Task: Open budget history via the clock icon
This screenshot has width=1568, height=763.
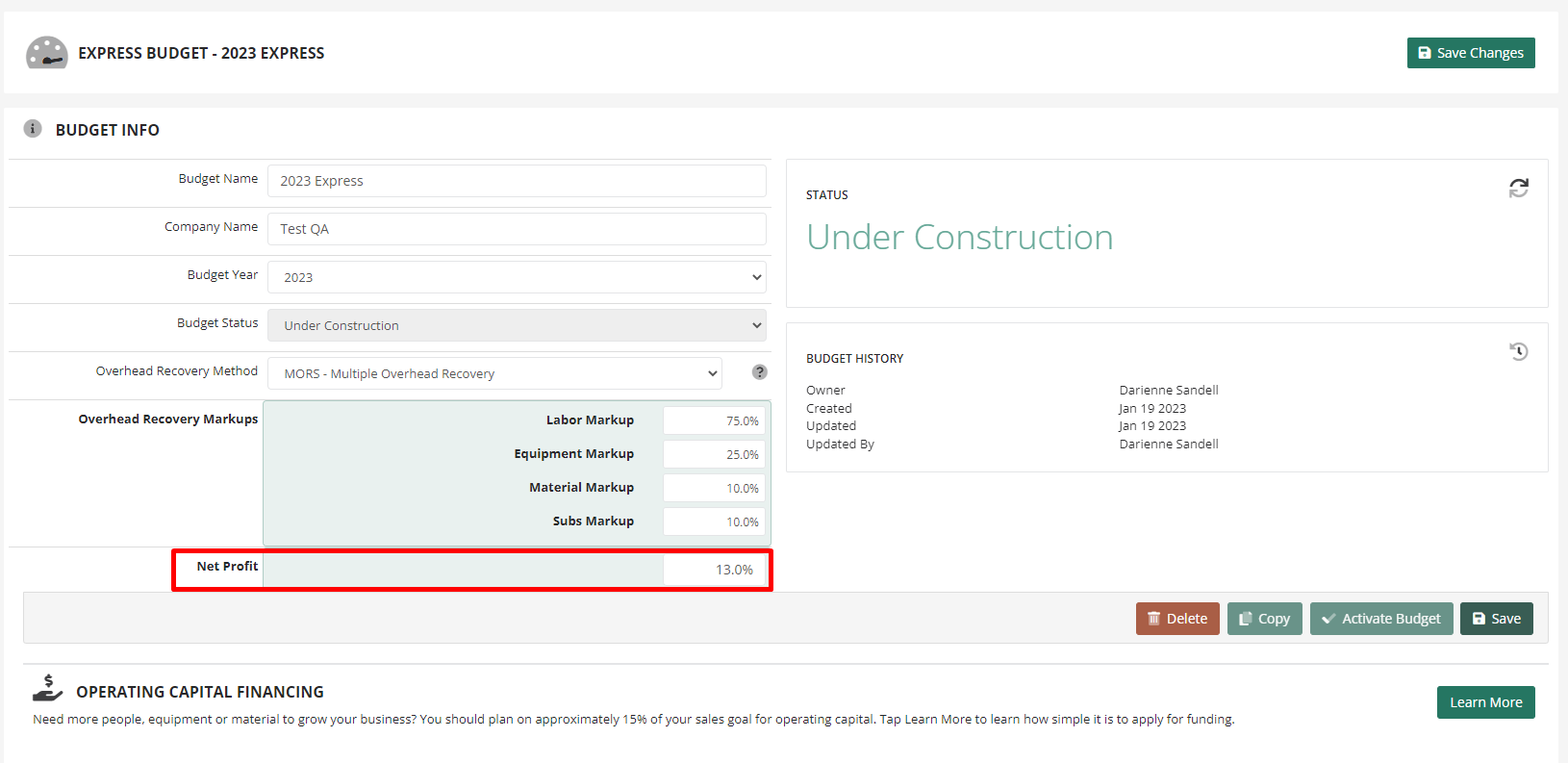Action: [1519, 351]
